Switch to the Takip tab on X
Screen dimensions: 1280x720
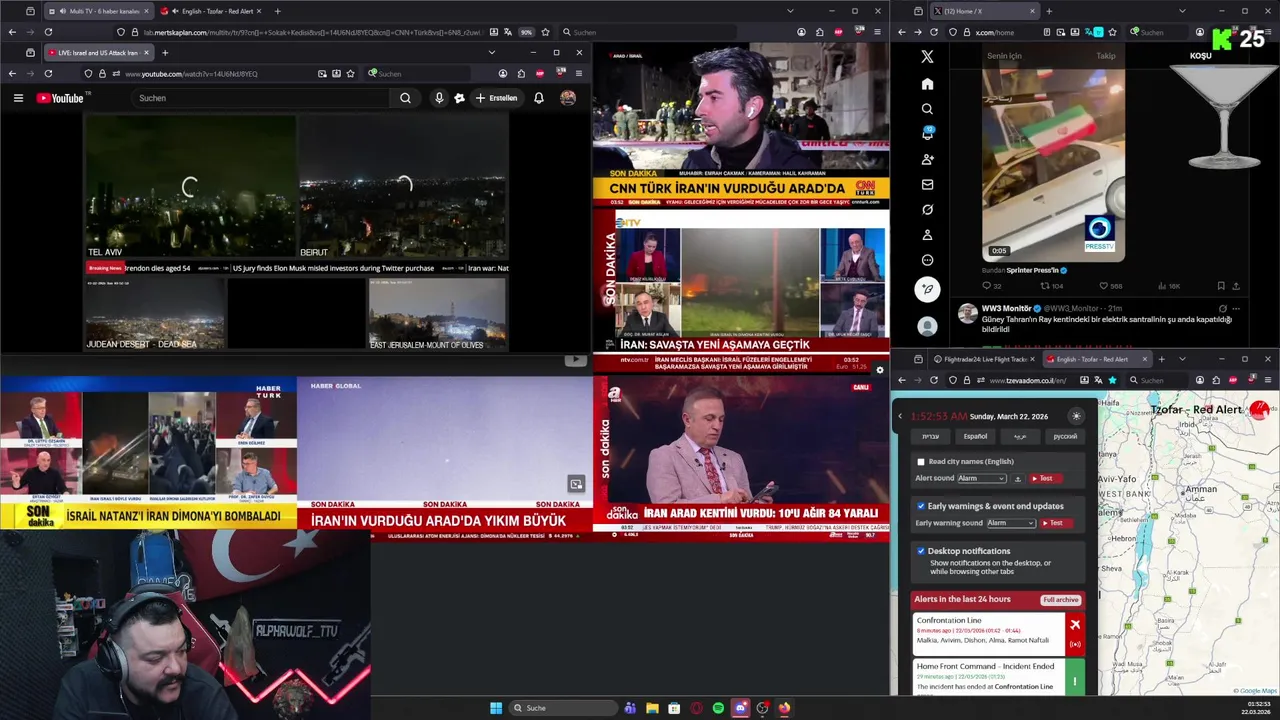point(1105,56)
